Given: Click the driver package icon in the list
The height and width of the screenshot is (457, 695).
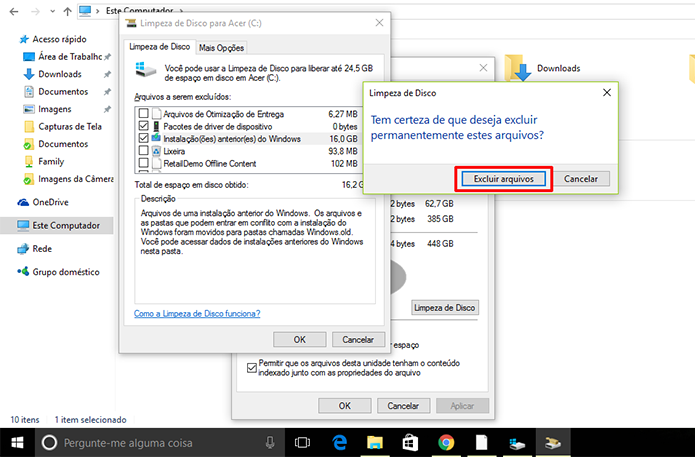Looking at the screenshot, I should coord(156,126).
